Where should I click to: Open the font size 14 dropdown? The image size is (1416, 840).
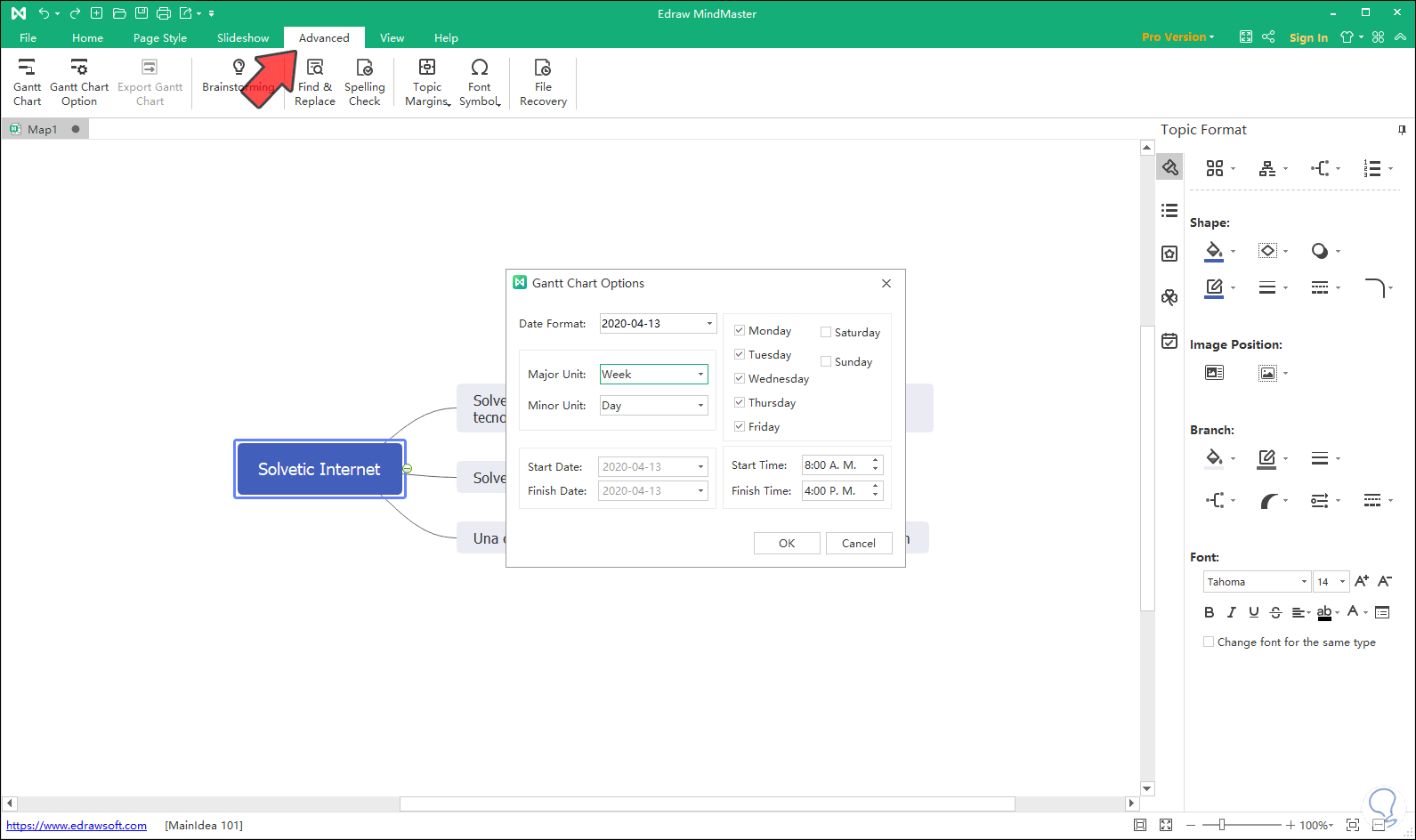pos(1331,582)
